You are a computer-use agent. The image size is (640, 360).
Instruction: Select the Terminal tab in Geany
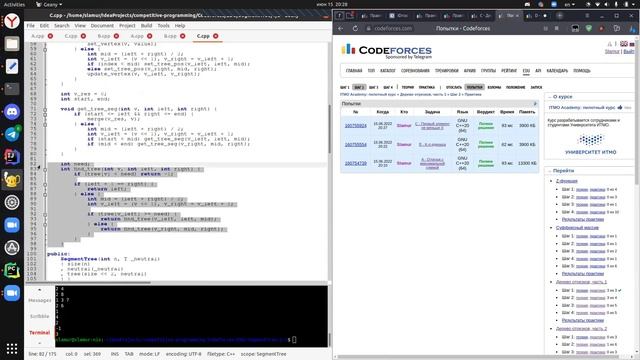coord(40,333)
